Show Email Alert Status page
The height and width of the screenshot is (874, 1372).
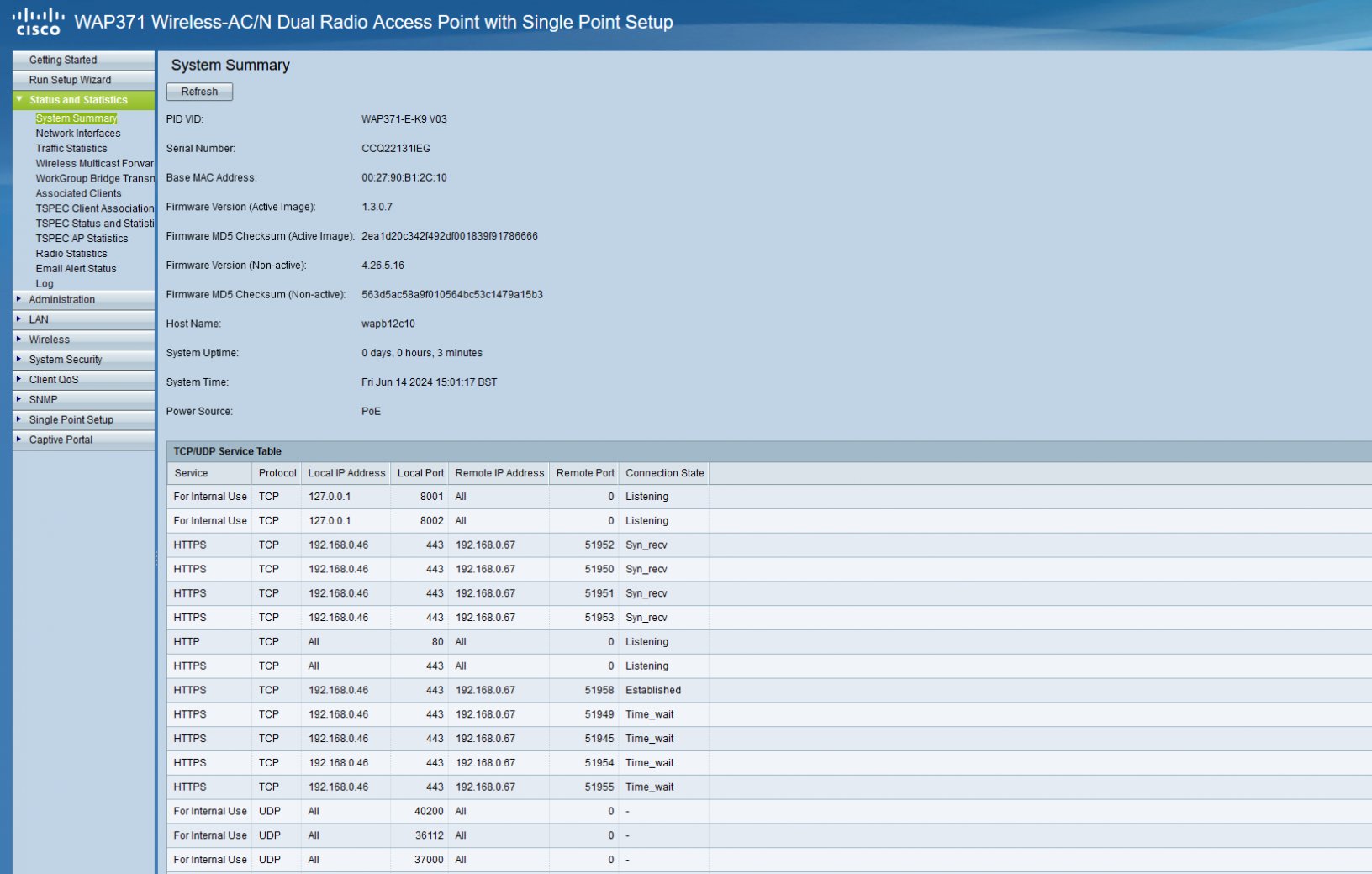(x=76, y=269)
